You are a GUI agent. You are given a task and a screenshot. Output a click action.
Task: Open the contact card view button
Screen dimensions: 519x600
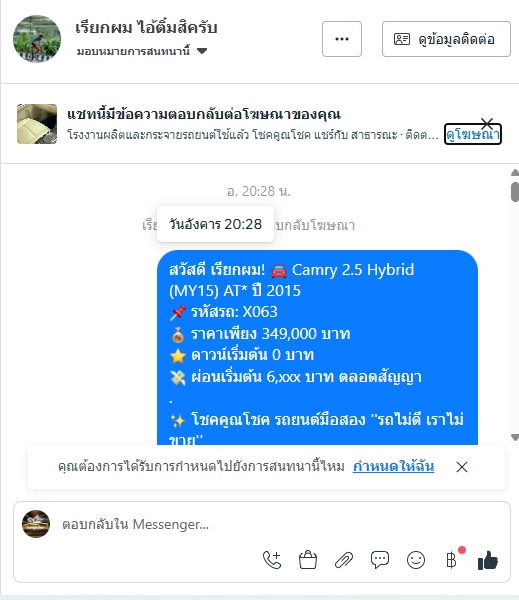pos(446,39)
